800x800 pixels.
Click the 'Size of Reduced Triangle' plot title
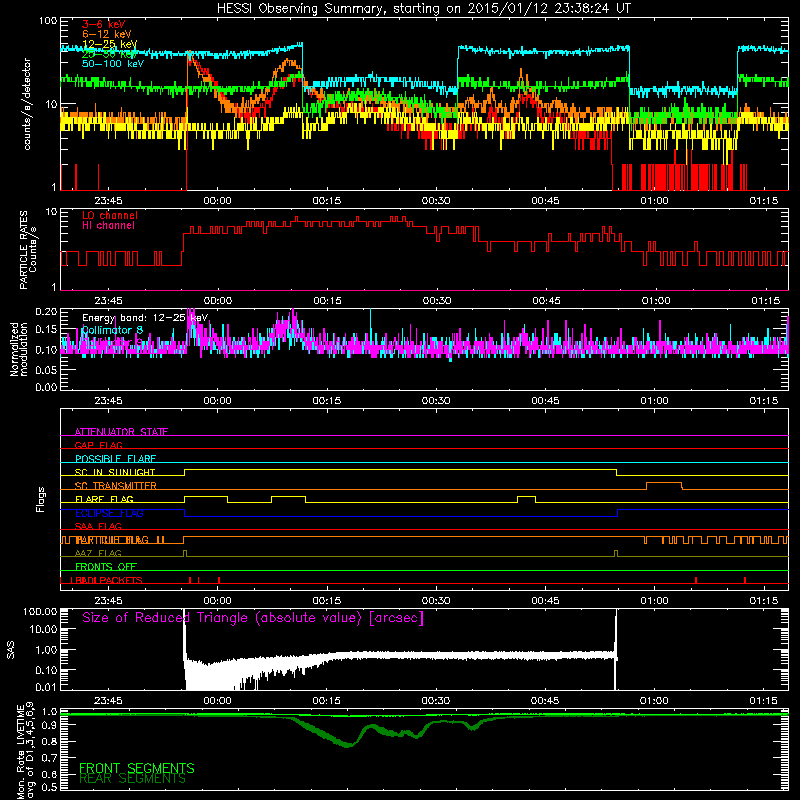[x=253, y=618]
